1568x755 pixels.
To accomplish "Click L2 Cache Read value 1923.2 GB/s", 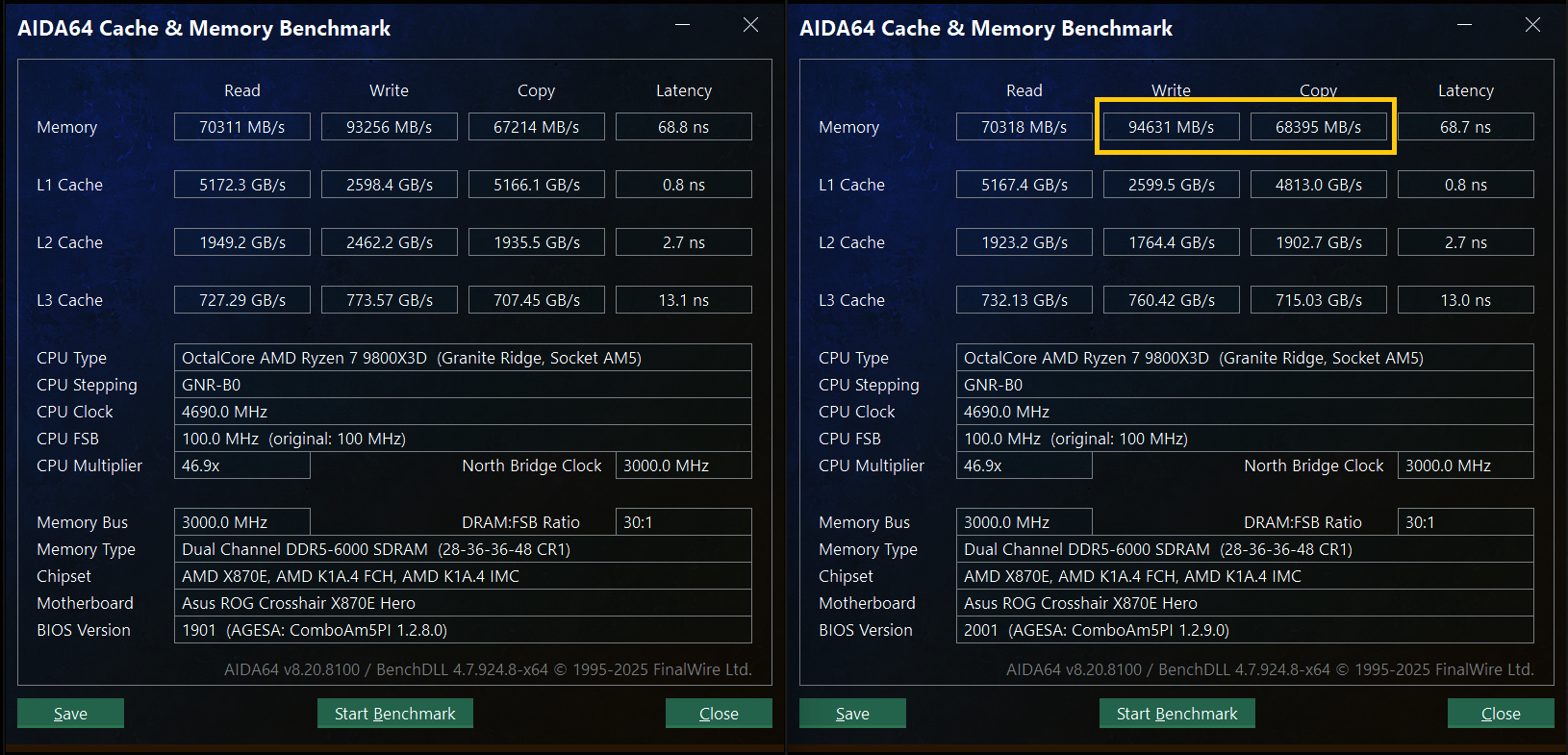I will click(1024, 242).
